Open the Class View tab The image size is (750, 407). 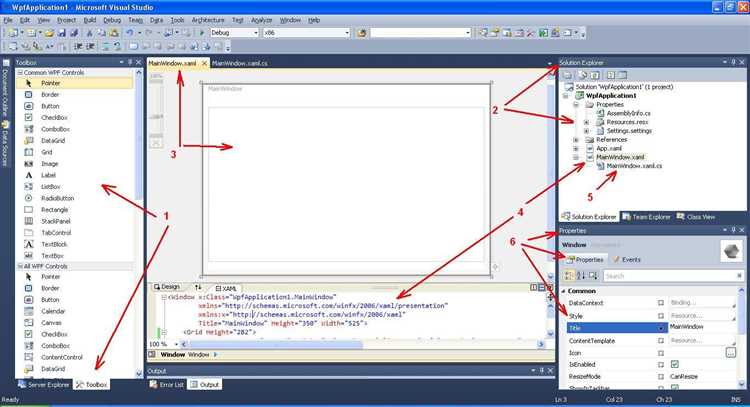click(696, 217)
